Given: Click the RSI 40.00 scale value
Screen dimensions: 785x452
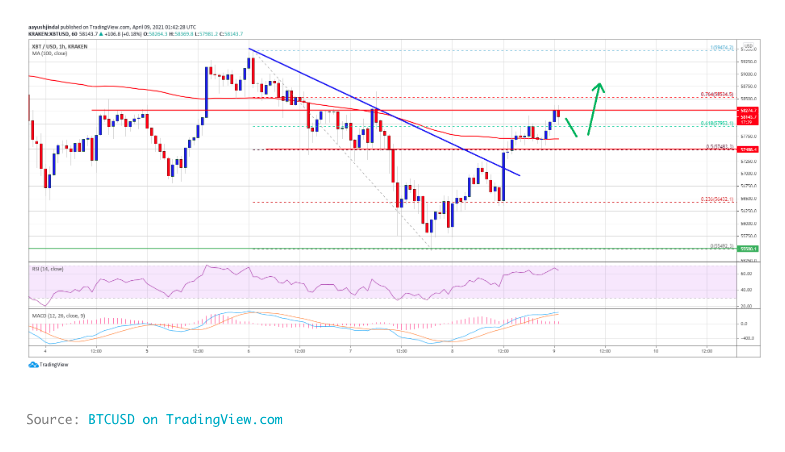Looking at the screenshot, I should (x=746, y=290).
